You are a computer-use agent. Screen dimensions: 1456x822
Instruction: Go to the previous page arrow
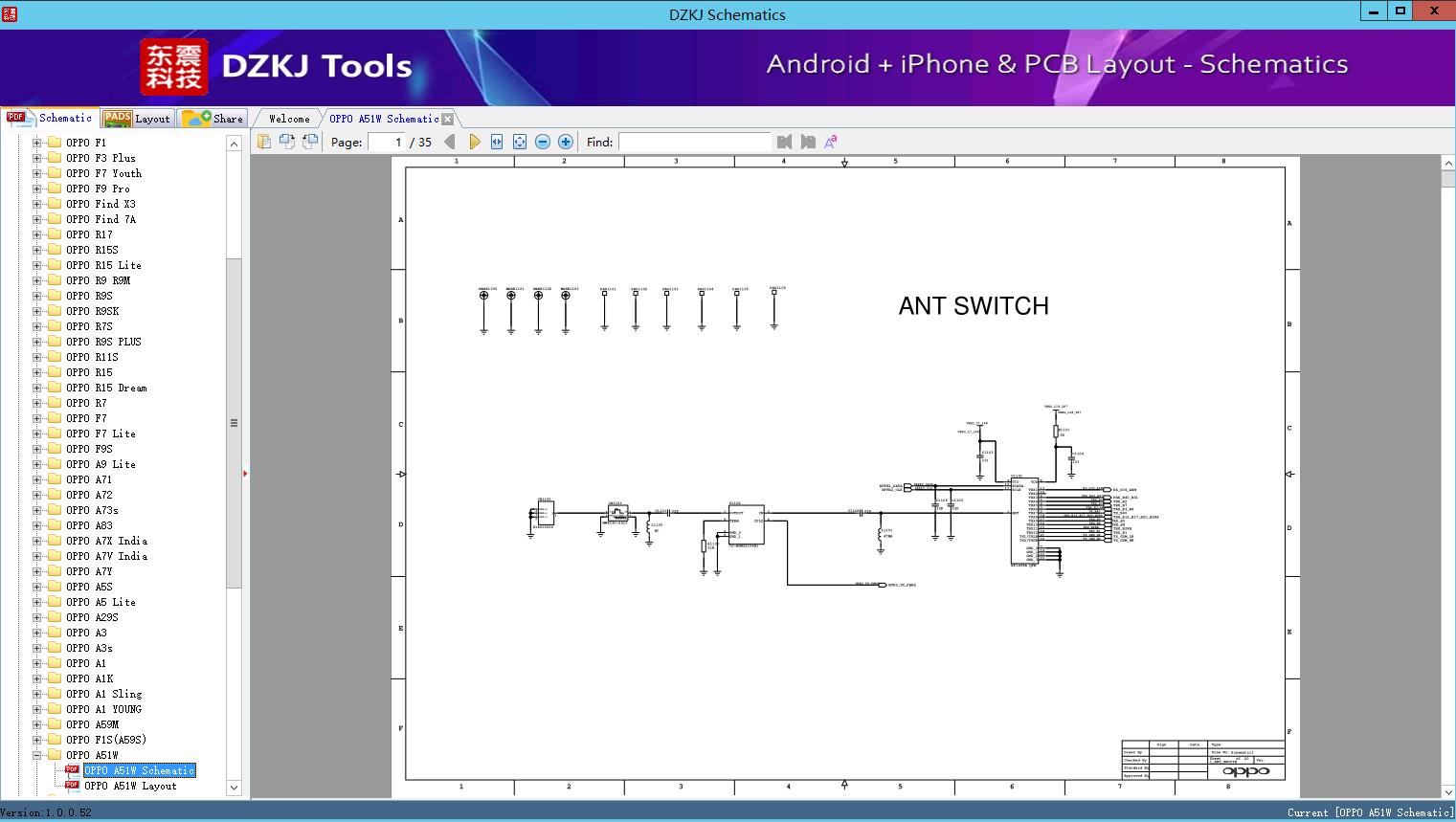point(450,142)
